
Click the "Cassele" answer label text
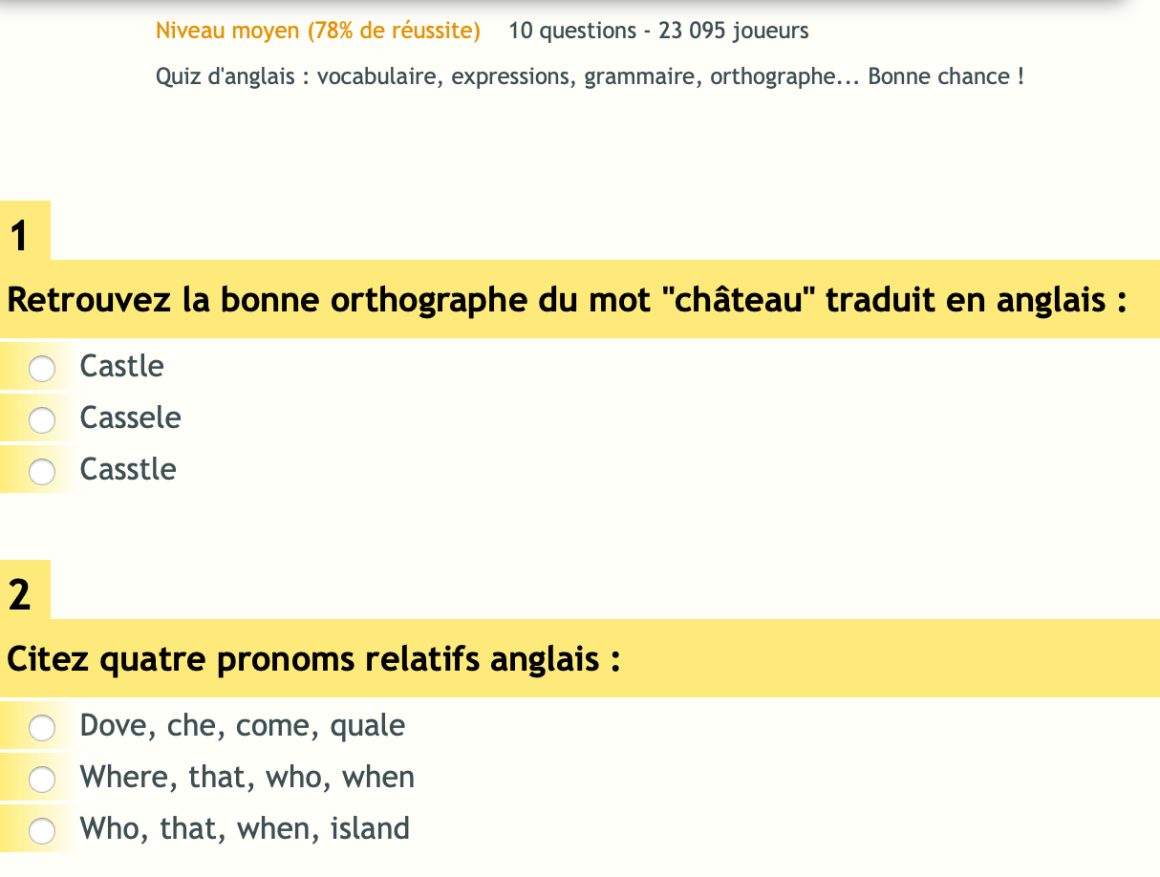point(131,418)
